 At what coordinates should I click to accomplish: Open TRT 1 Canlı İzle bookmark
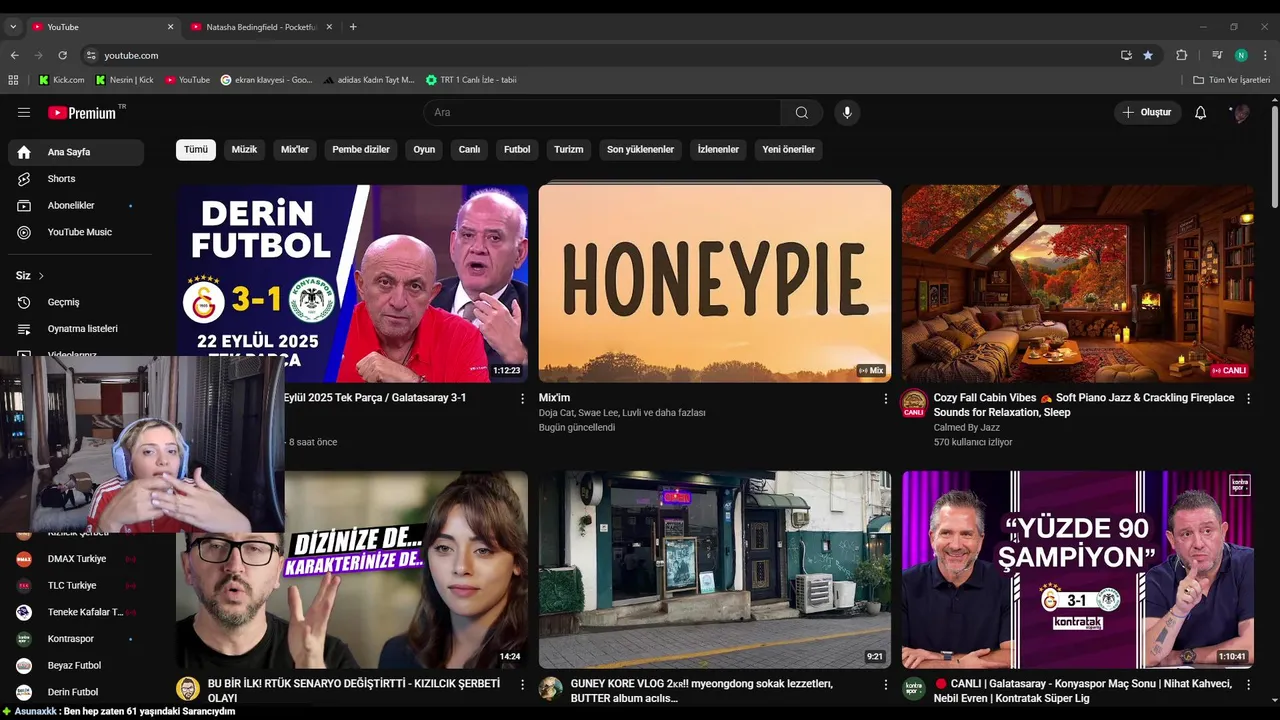pyautogui.click(x=471, y=80)
